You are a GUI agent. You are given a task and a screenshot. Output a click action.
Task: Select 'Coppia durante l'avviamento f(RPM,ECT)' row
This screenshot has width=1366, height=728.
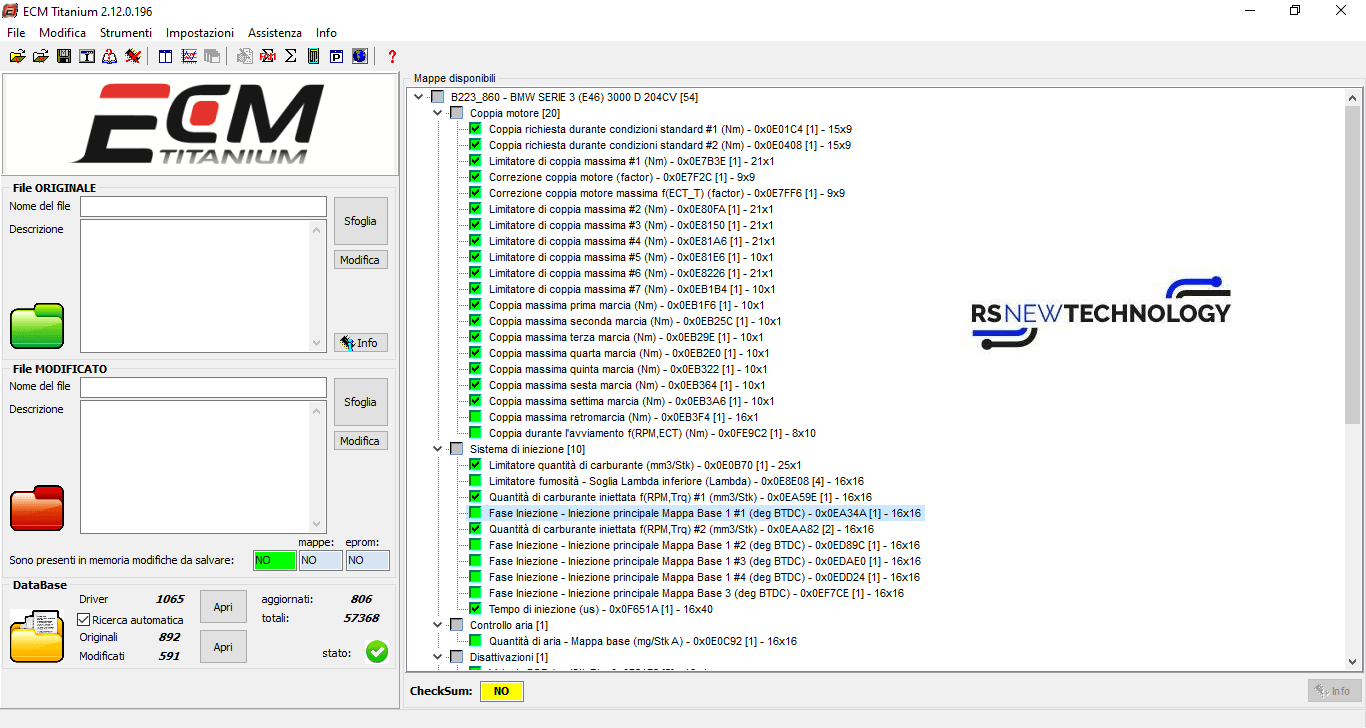click(652, 433)
